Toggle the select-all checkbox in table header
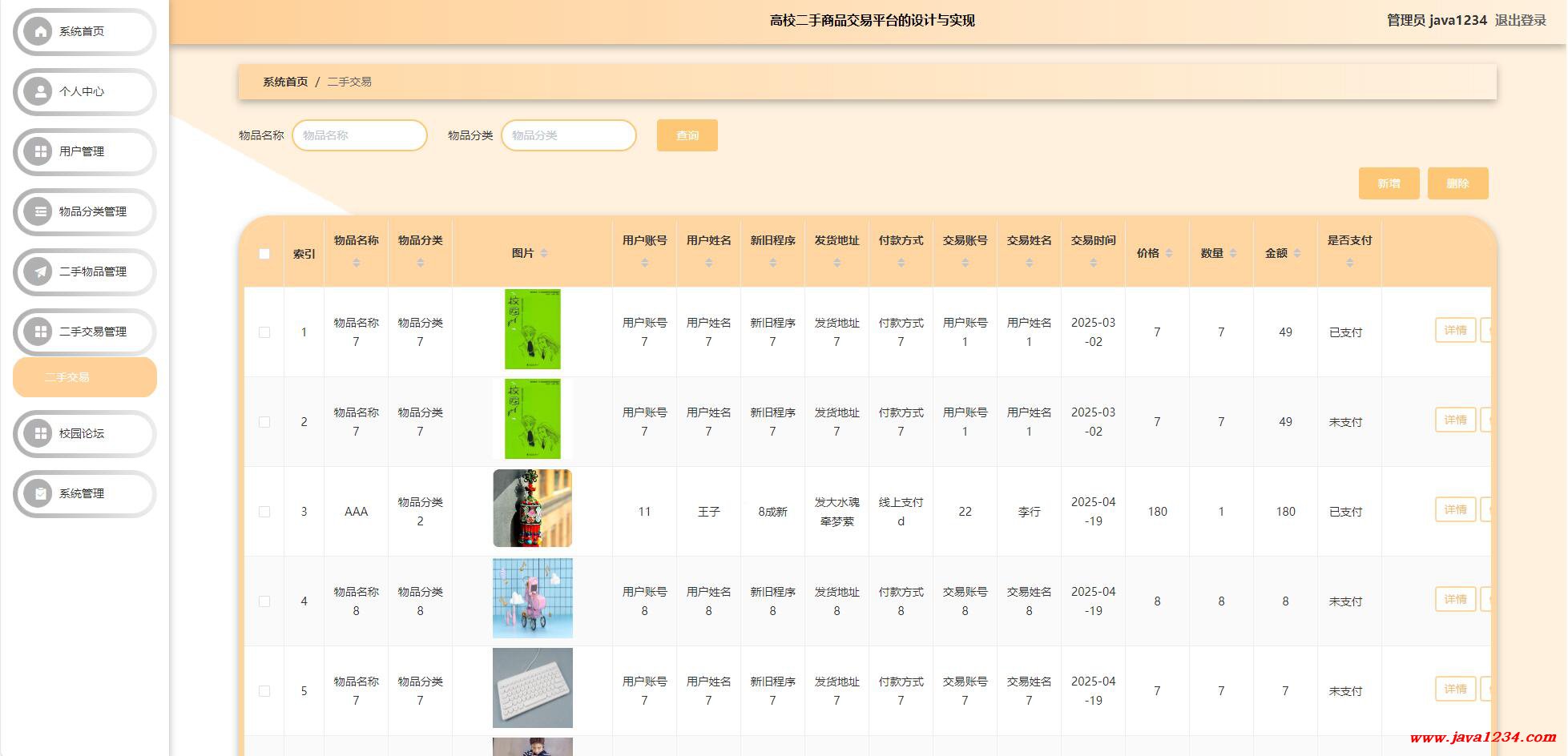 click(264, 254)
